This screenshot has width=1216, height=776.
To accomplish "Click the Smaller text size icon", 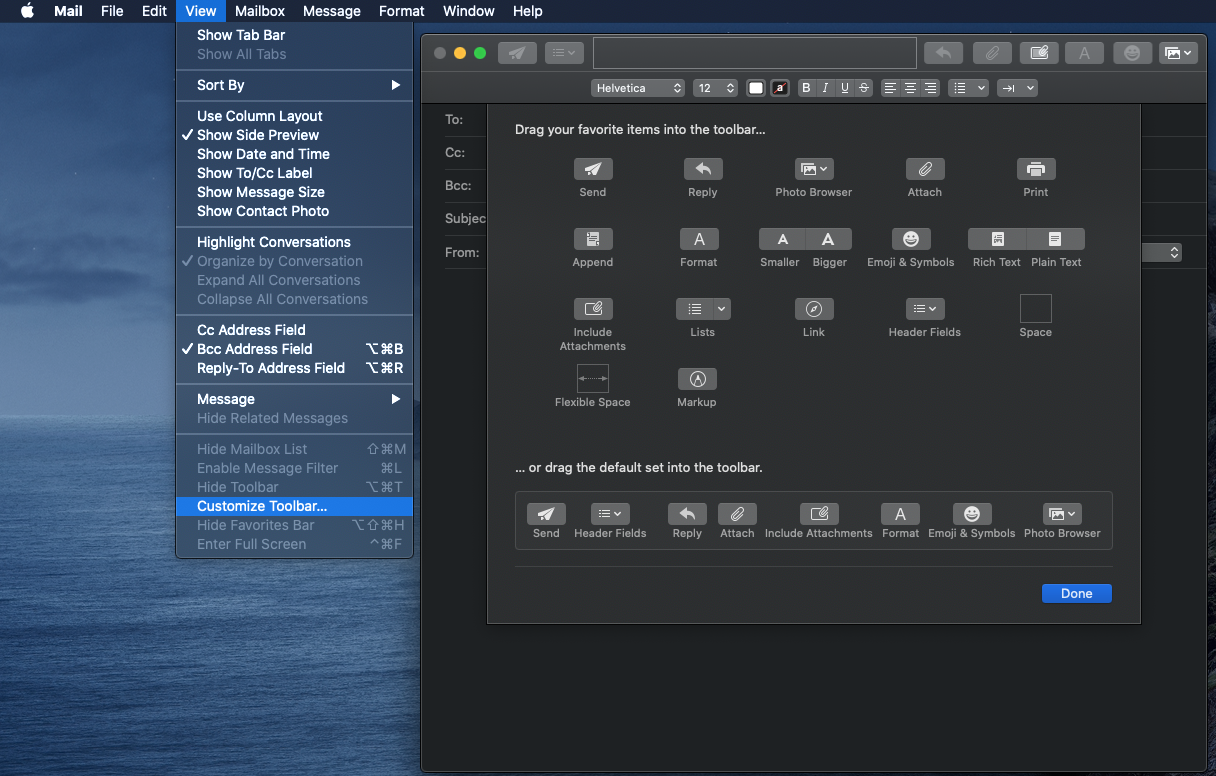I will click(782, 239).
